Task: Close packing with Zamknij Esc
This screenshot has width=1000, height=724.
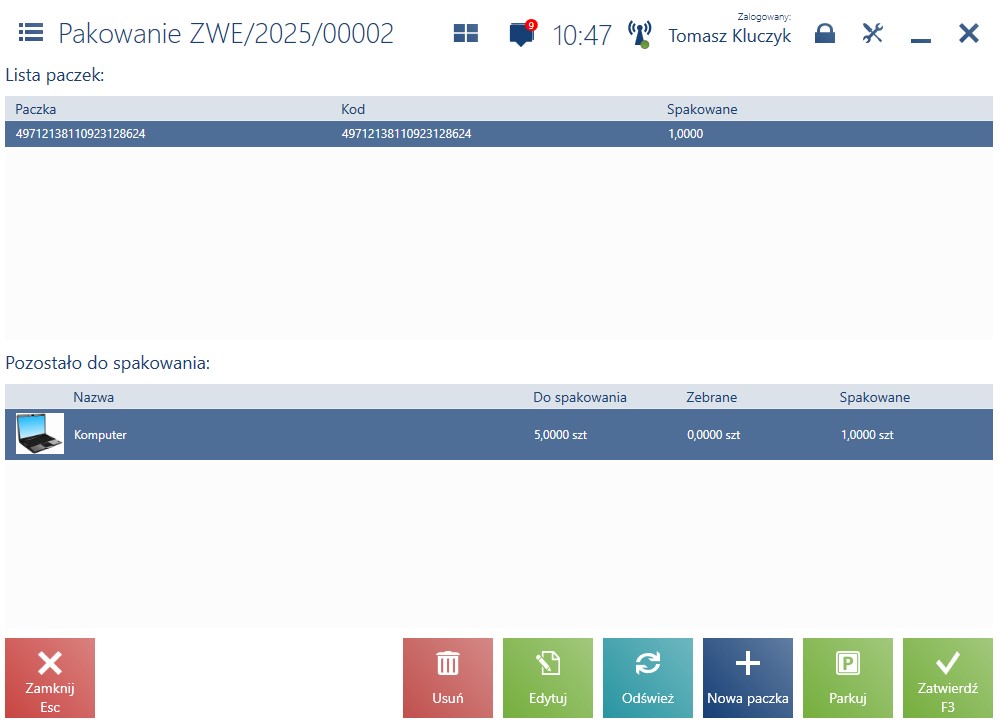Action: (x=50, y=678)
